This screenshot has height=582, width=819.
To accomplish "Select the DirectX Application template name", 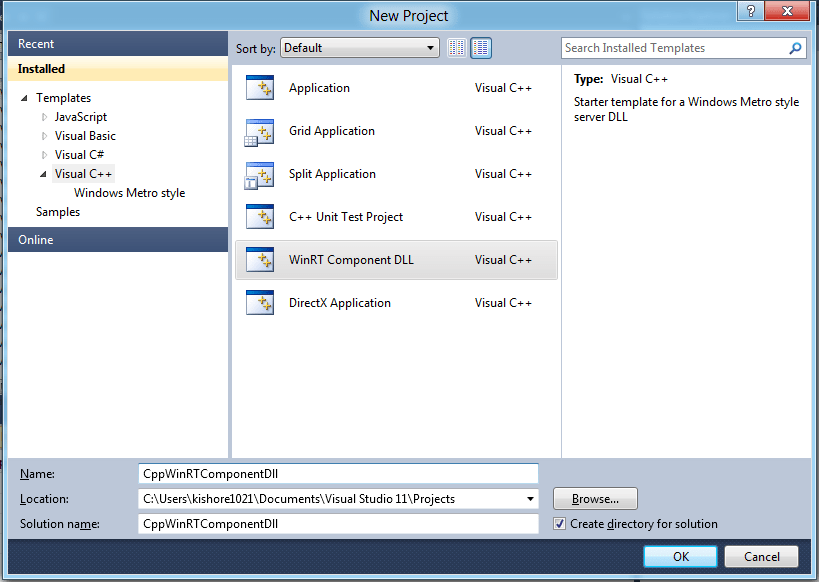I will coord(340,303).
